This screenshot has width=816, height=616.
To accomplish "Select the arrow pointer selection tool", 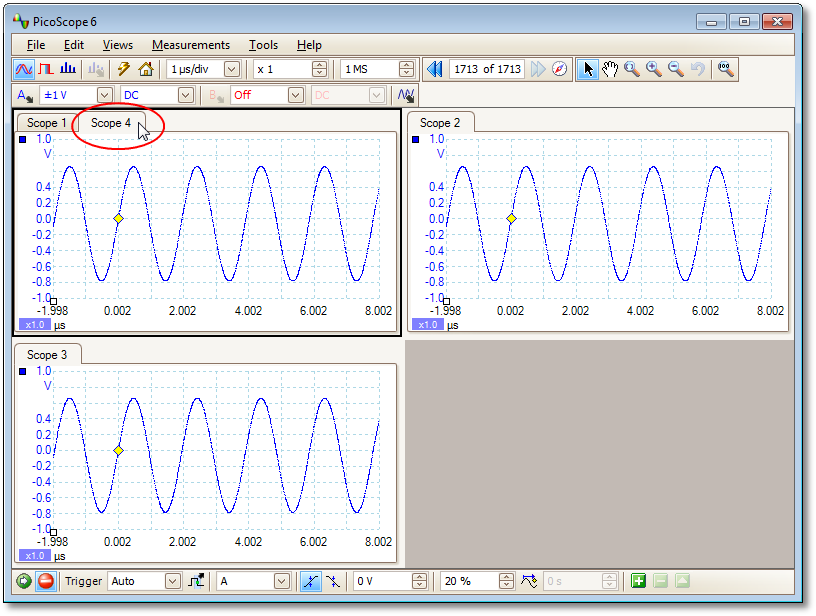I will tap(588, 69).
